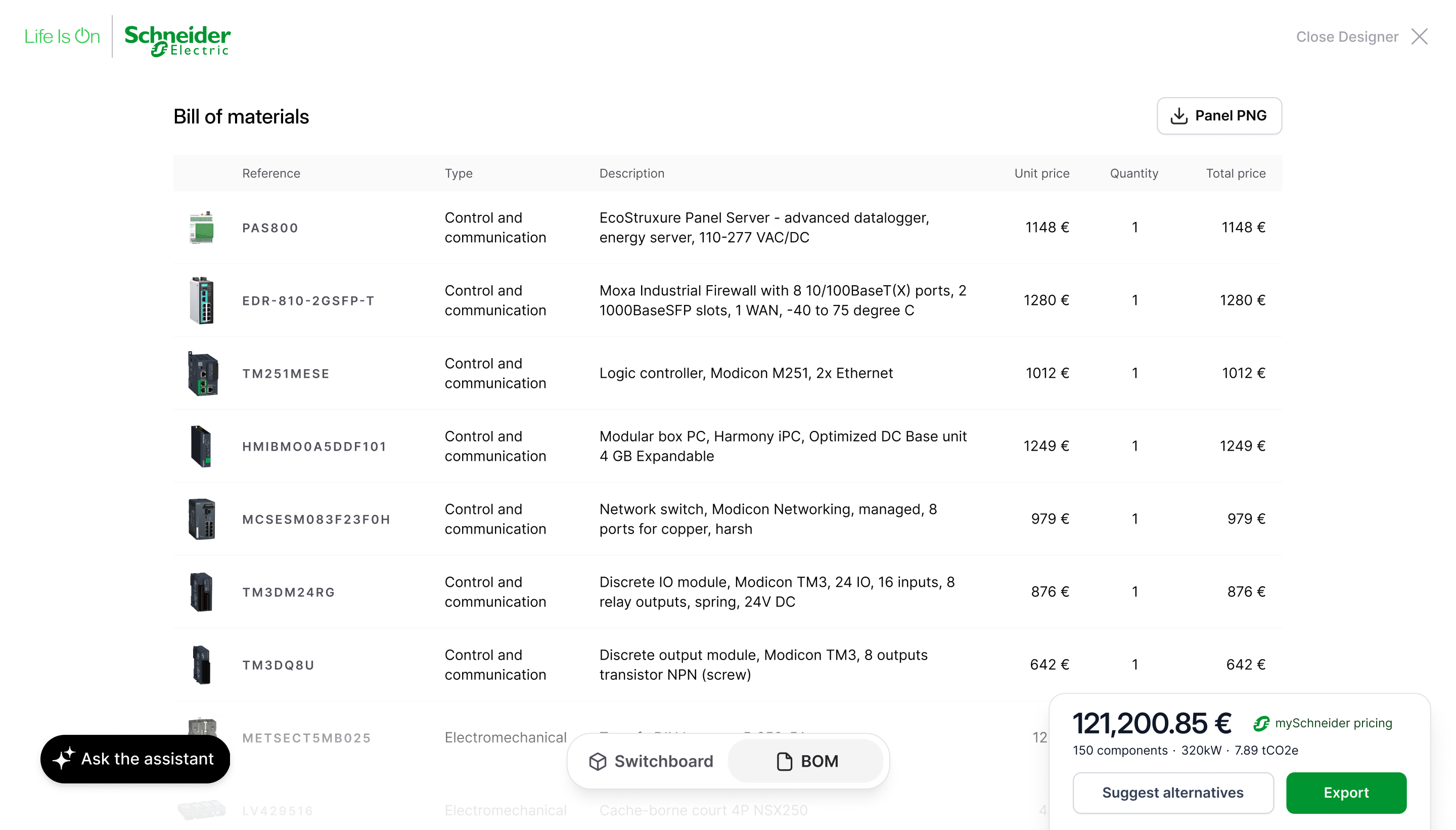Click the mySchneider pricing logo icon

[1261, 723]
